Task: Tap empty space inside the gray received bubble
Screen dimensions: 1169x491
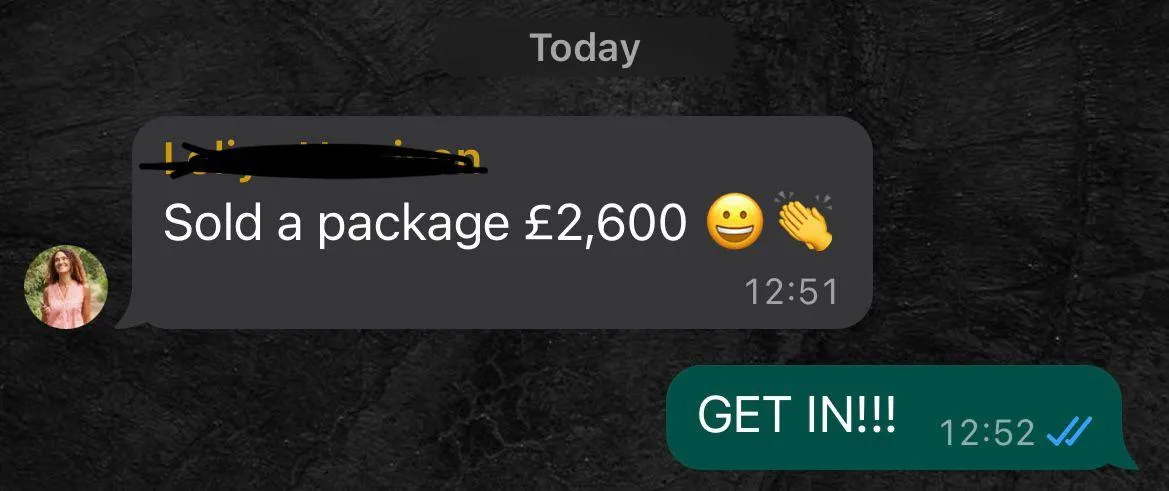Action: [x=447, y=291]
